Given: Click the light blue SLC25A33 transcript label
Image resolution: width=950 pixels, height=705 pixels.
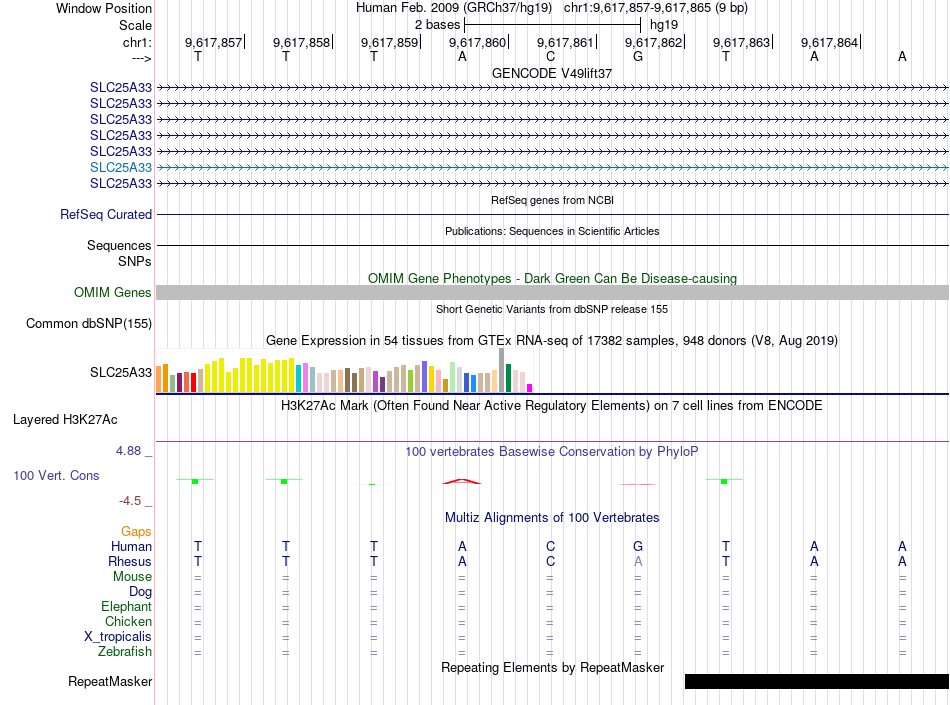Looking at the screenshot, I should [x=121, y=167].
